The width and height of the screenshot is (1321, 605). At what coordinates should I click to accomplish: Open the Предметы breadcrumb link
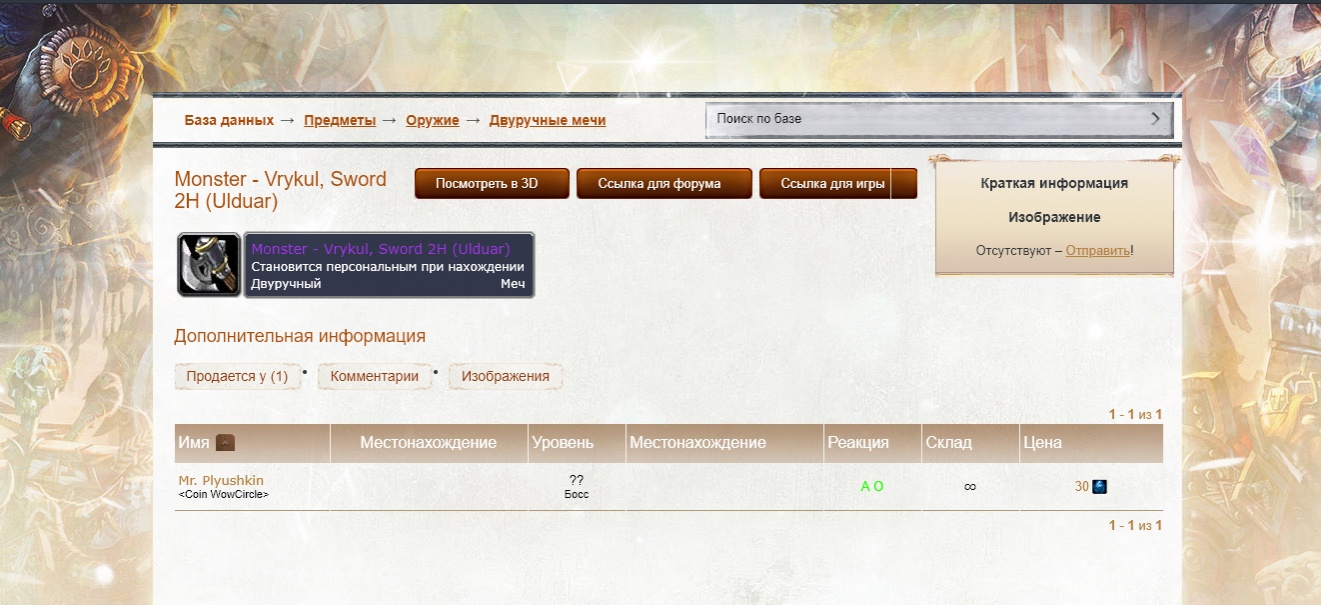pyautogui.click(x=340, y=120)
